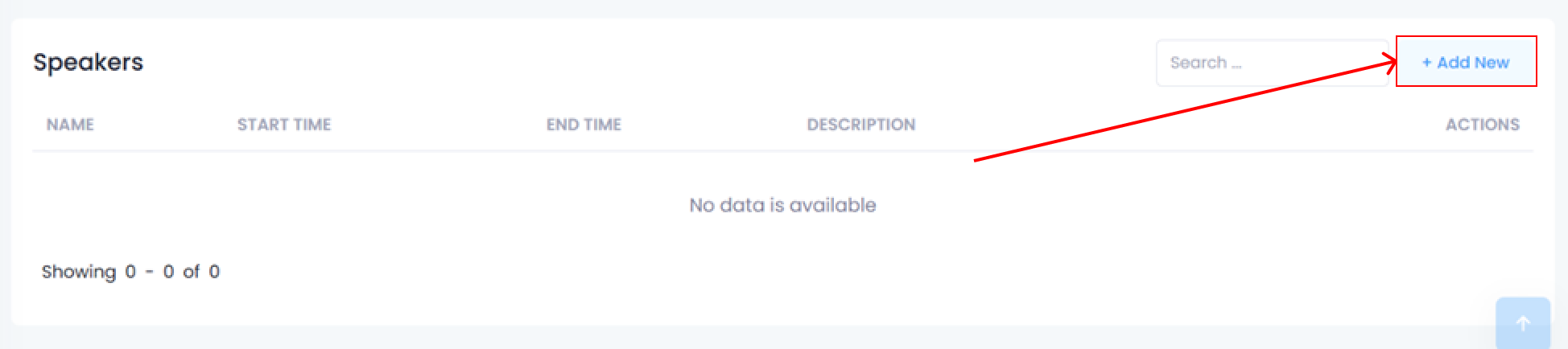Click the "No data is available" message
This screenshot has width=1568, height=349.
(x=782, y=205)
